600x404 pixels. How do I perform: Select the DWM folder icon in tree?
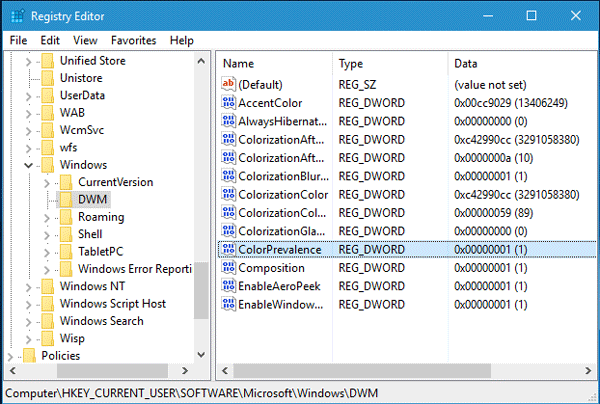pyautogui.click(x=66, y=199)
